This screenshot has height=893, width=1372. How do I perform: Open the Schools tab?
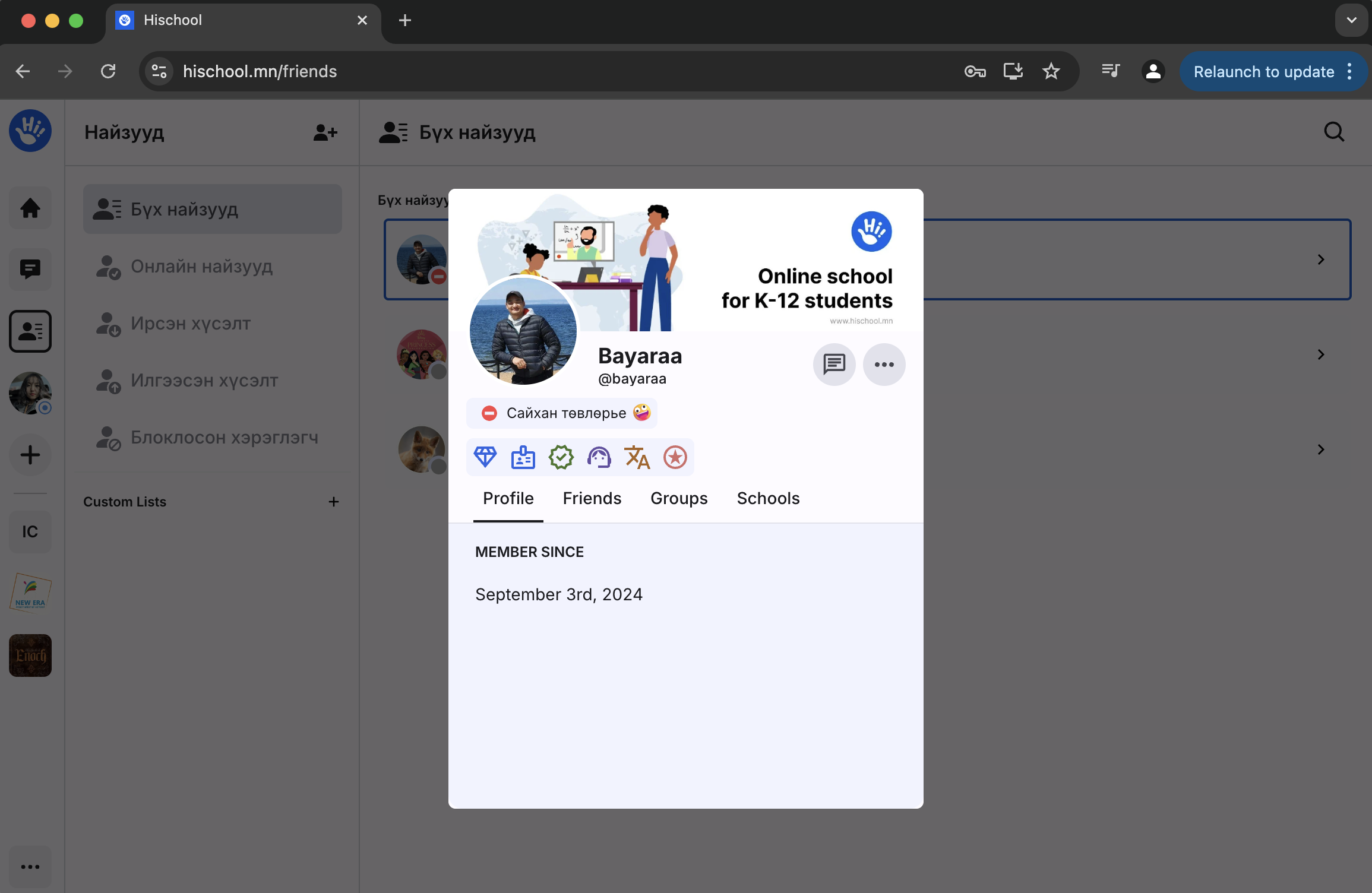click(x=768, y=498)
